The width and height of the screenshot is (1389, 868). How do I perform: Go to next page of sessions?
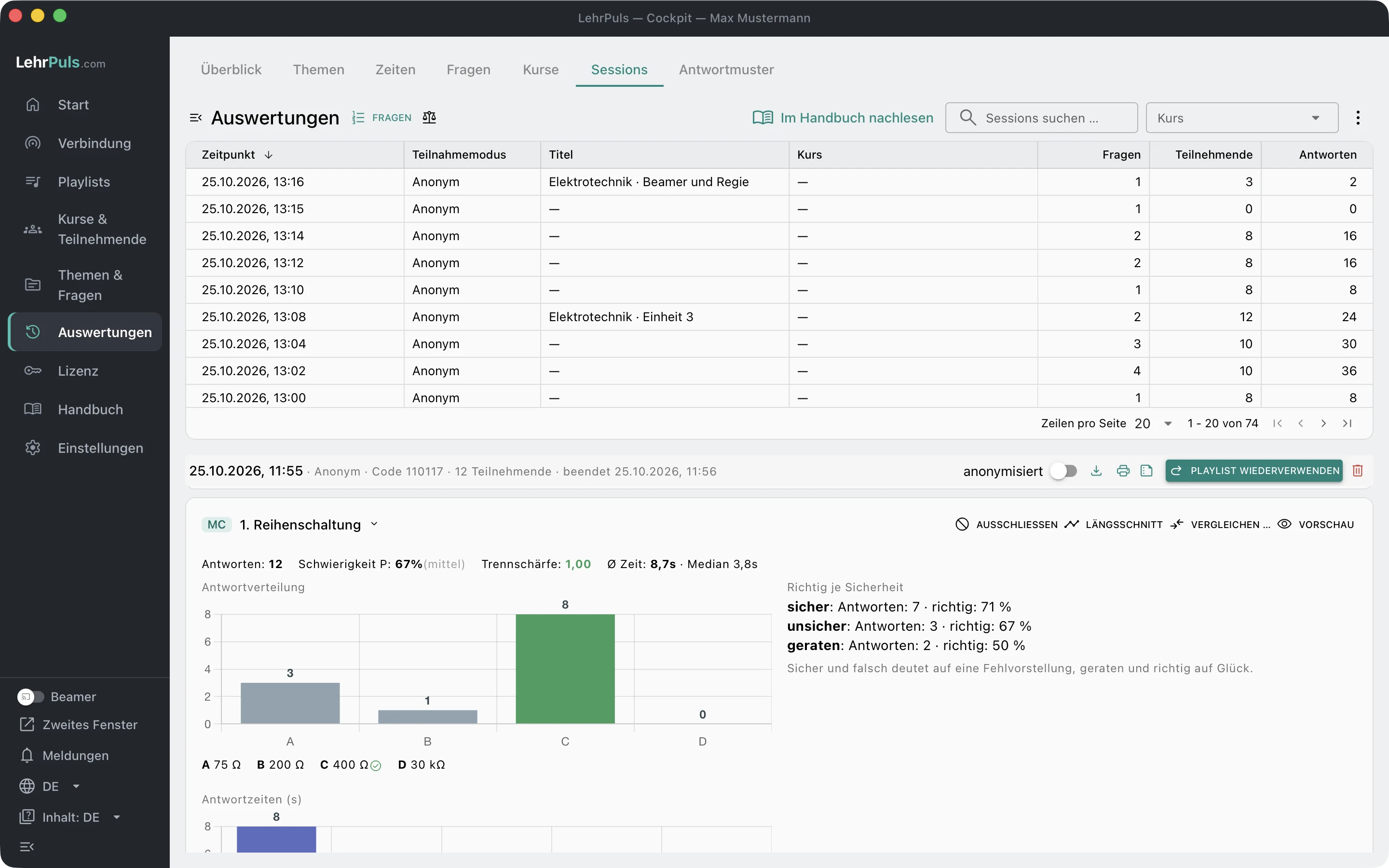[1323, 424]
